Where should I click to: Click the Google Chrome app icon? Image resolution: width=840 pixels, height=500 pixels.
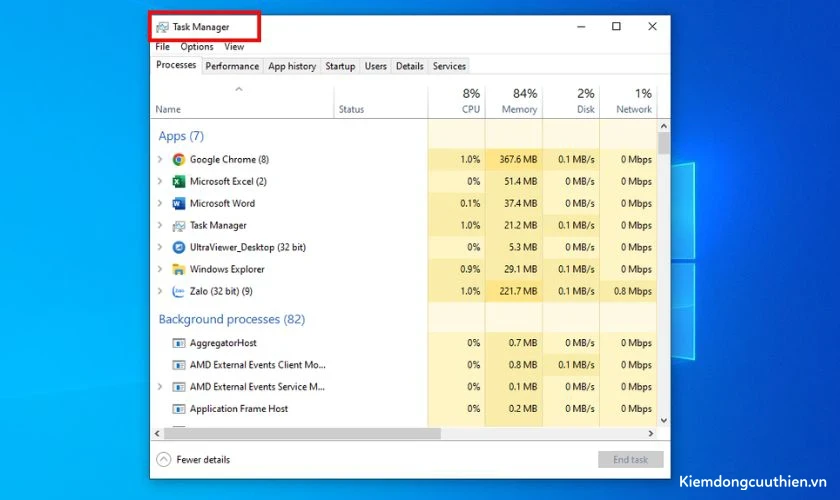click(x=178, y=159)
